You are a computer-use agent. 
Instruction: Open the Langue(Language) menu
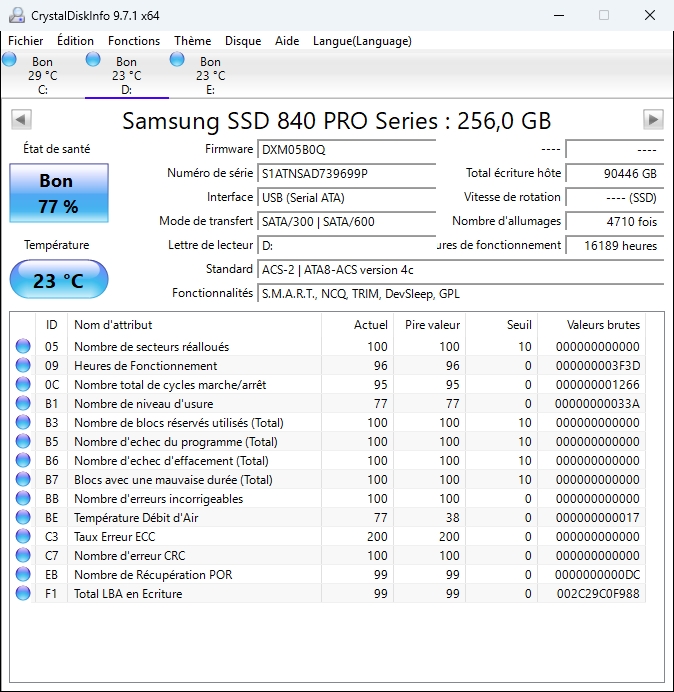[362, 41]
